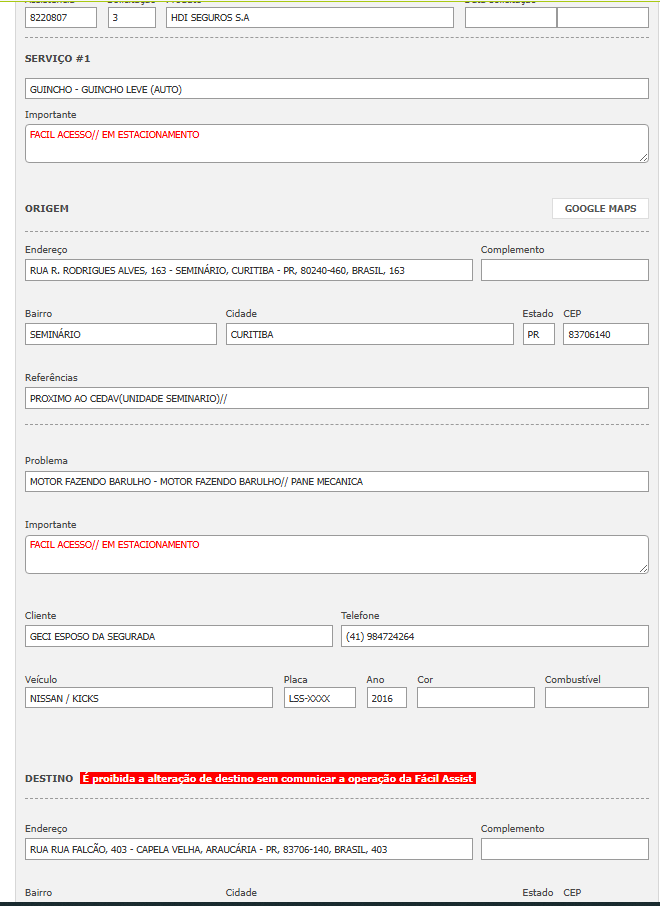The width and height of the screenshot is (660, 906).
Task: Click the empty Combustível field
Action: [x=596, y=698]
